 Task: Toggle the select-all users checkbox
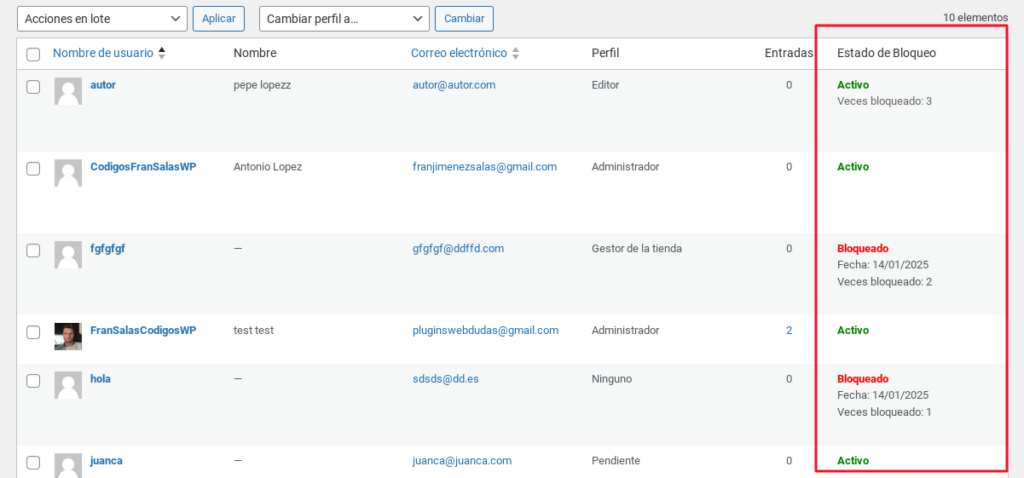point(33,54)
